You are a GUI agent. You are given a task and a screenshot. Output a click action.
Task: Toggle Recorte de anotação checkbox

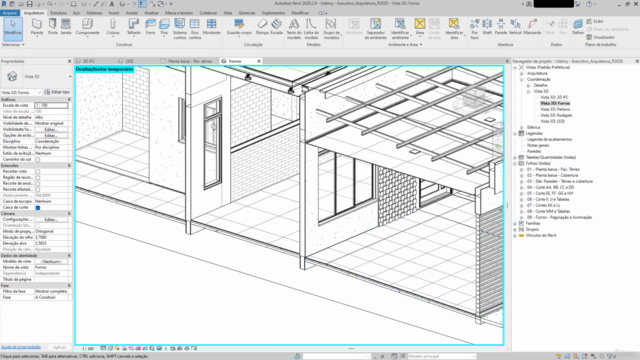38,184
